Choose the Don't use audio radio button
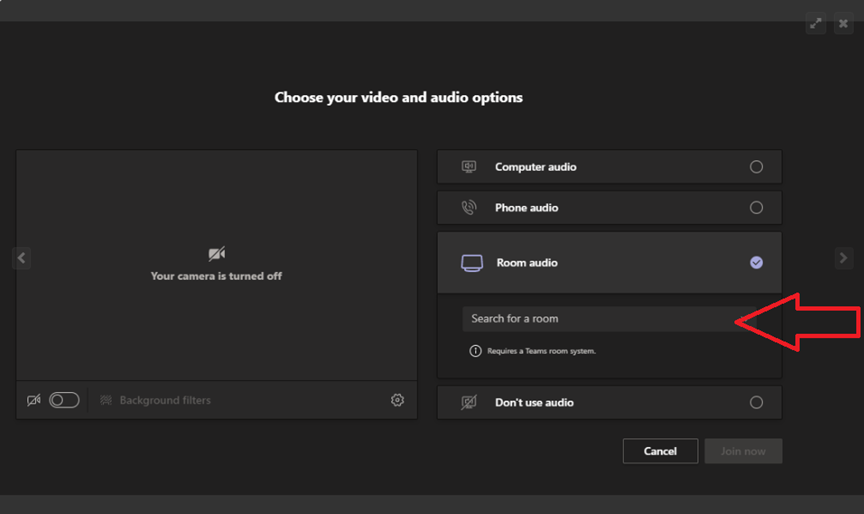Image resolution: width=864 pixels, height=514 pixels. click(x=756, y=402)
